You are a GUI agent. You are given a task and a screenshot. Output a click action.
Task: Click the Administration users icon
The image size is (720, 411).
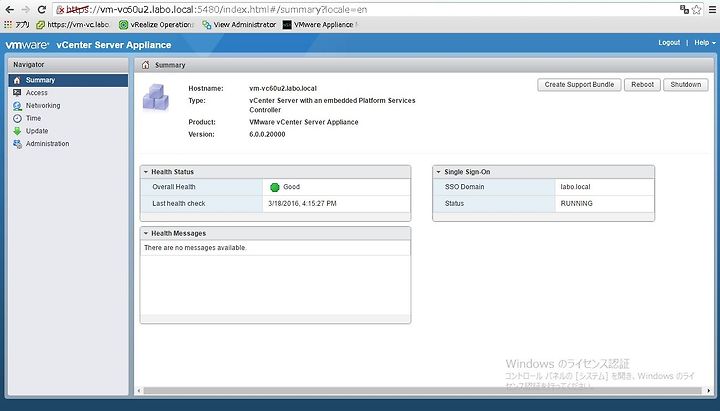coord(17,144)
